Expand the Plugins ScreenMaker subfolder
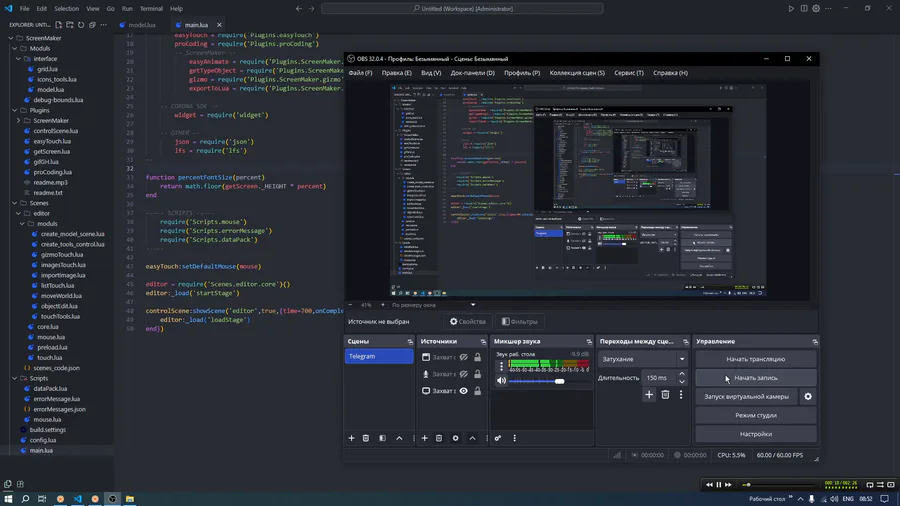 pos(19,120)
